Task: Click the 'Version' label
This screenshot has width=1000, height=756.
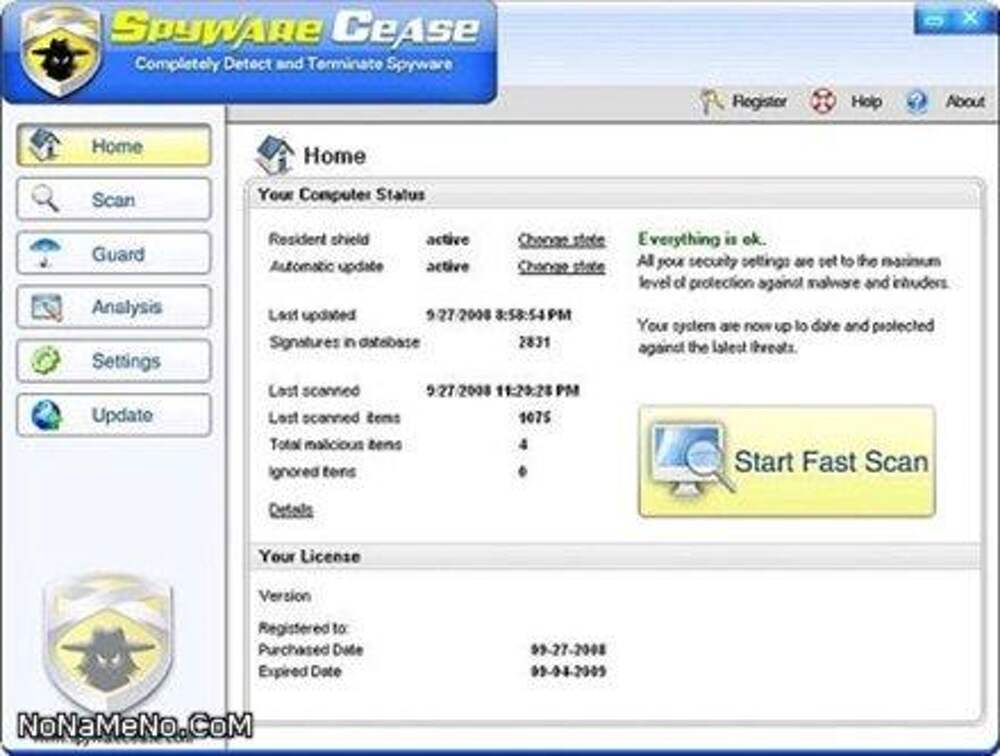Action: pos(284,596)
